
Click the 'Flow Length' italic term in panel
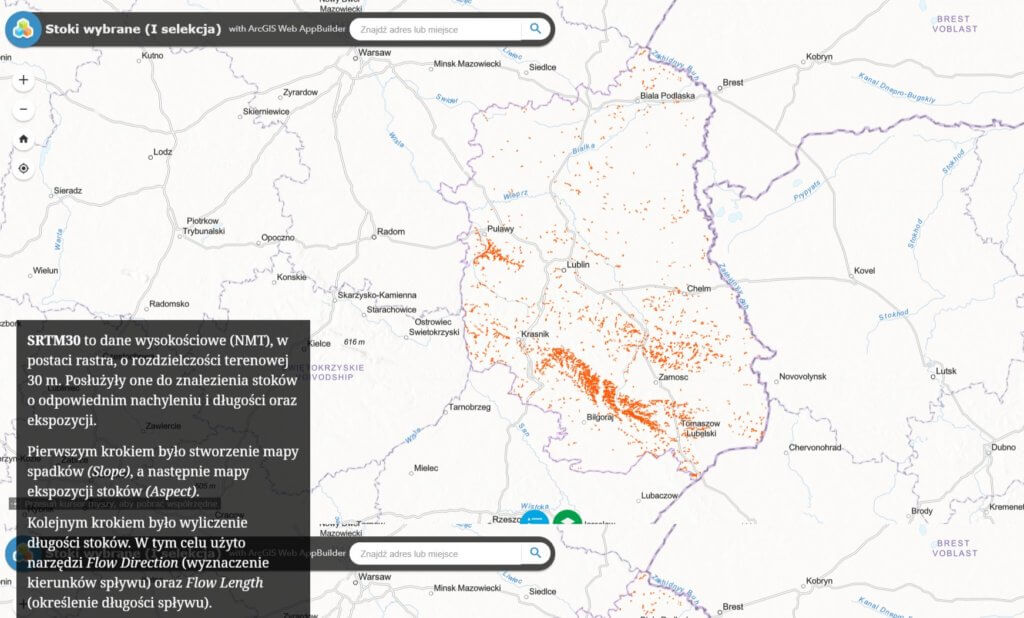[x=224, y=583]
